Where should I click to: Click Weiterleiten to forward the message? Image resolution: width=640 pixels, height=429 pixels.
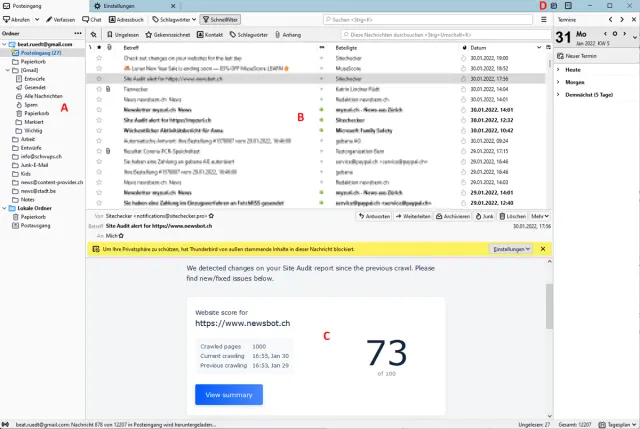coord(413,216)
